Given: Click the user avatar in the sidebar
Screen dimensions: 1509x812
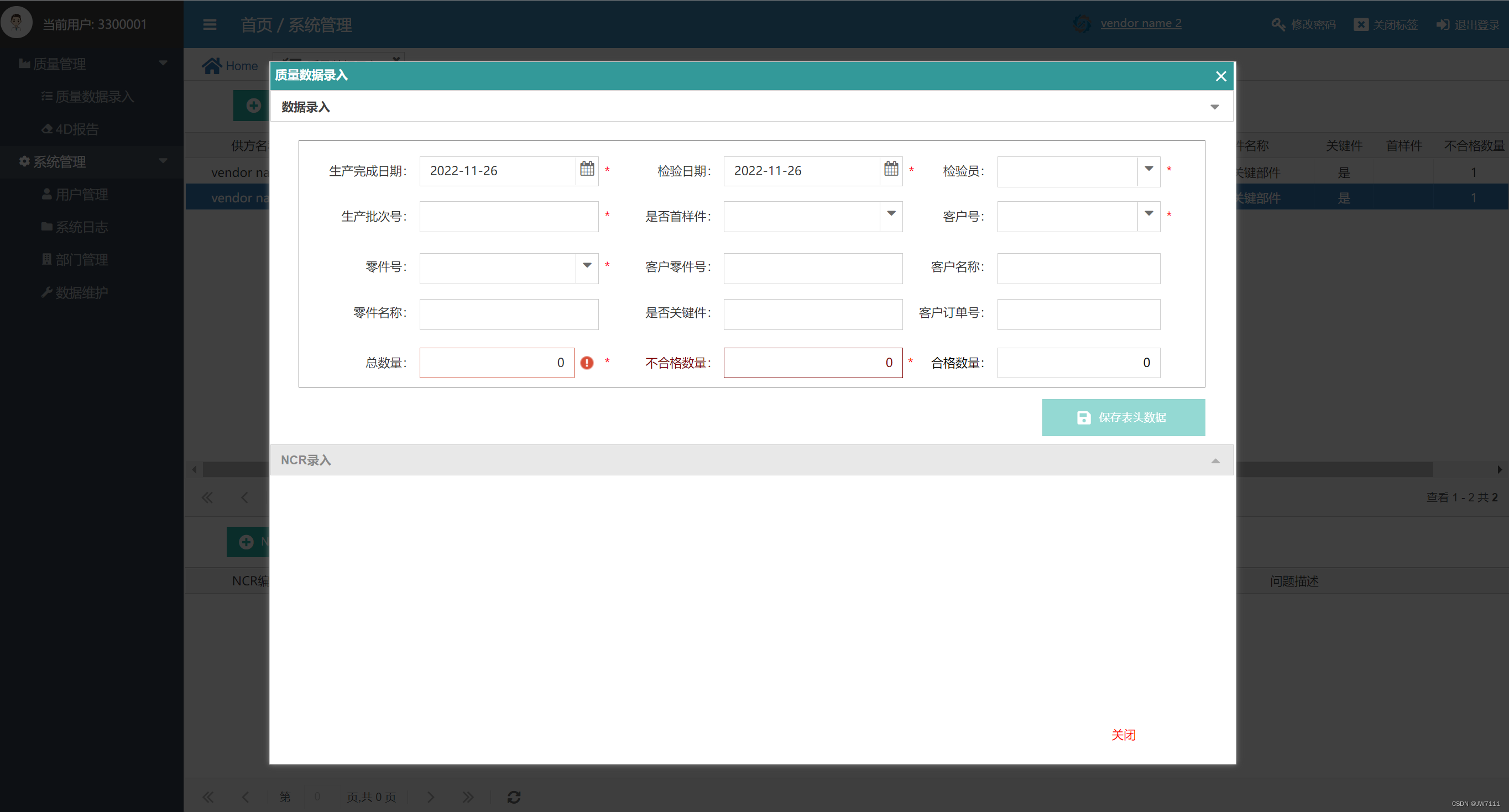Looking at the screenshot, I should click(x=17, y=22).
